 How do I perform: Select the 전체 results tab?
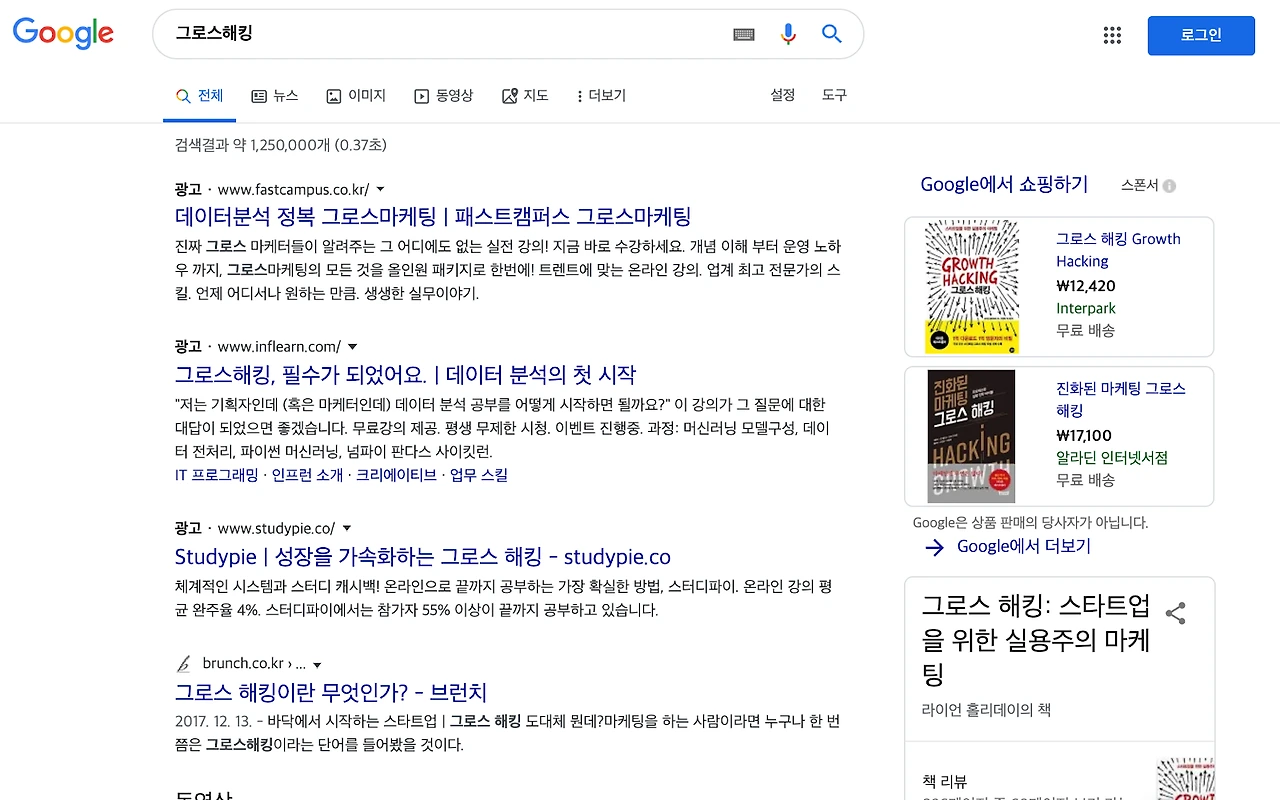(x=199, y=96)
